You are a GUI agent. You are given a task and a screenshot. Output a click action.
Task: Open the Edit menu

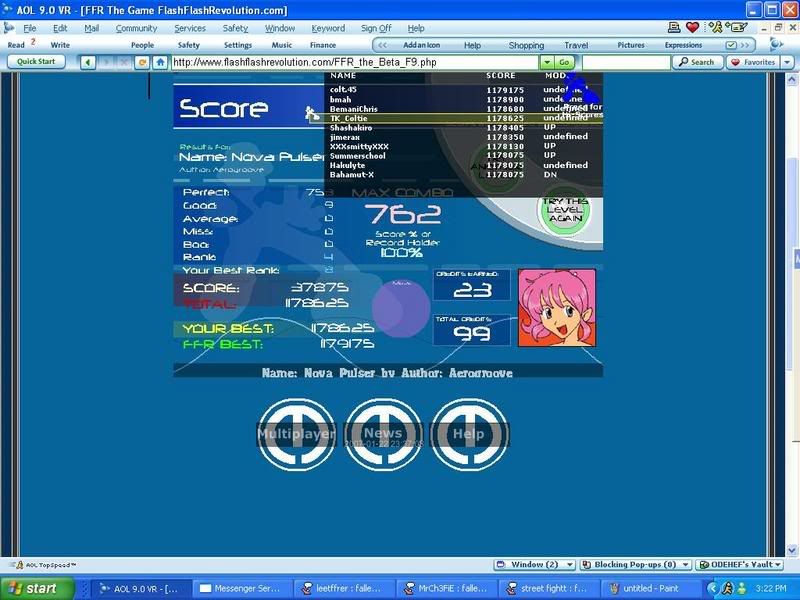pos(60,28)
